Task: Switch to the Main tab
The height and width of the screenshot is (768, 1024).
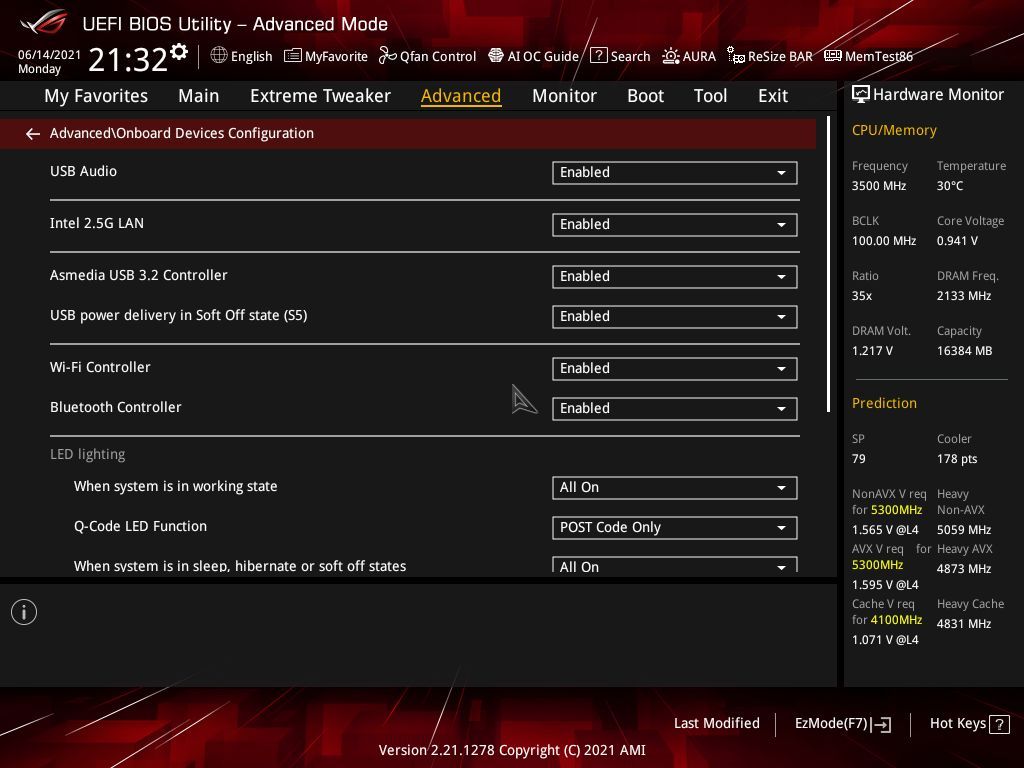Action: [x=199, y=96]
